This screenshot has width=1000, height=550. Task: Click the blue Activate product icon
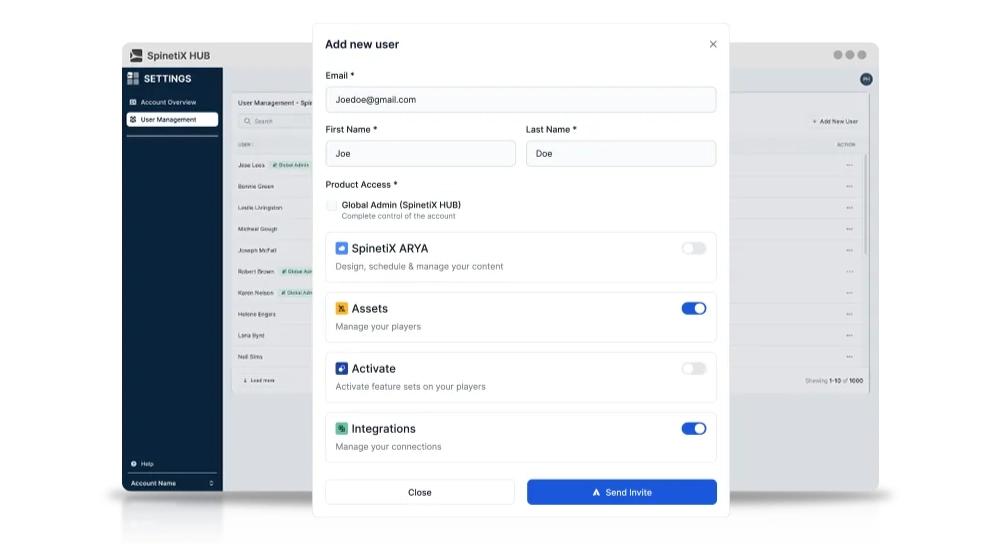point(342,369)
